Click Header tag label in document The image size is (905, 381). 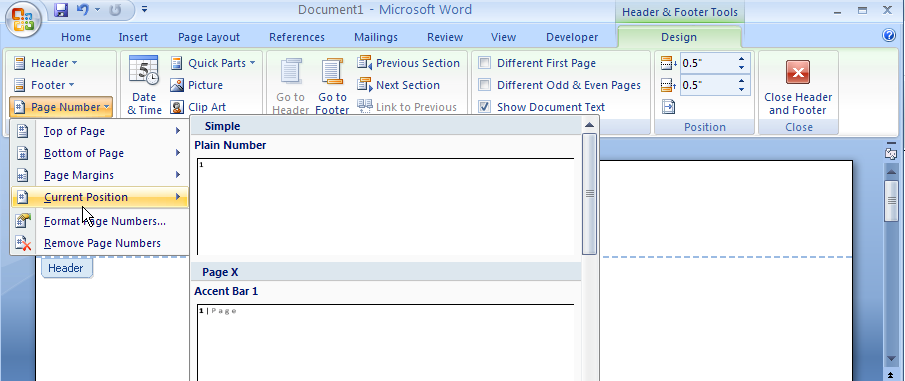click(x=66, y=268)
